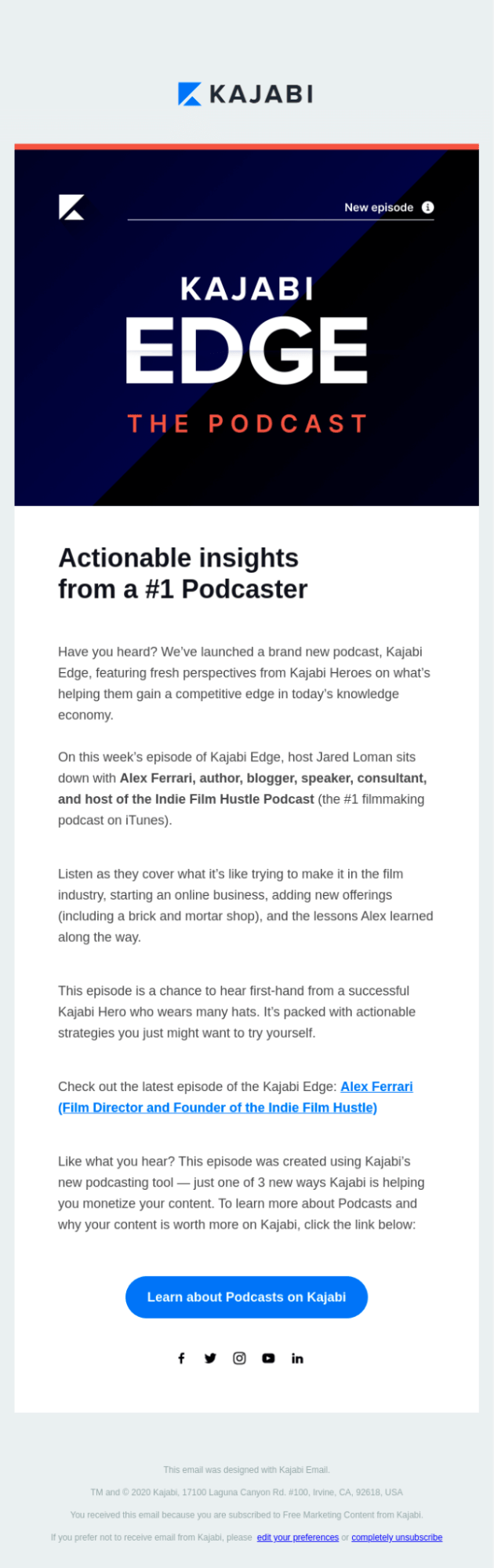Open Kajabi's Facebook page via footer icon
Screen dimensions: 494x1568
181,1358
